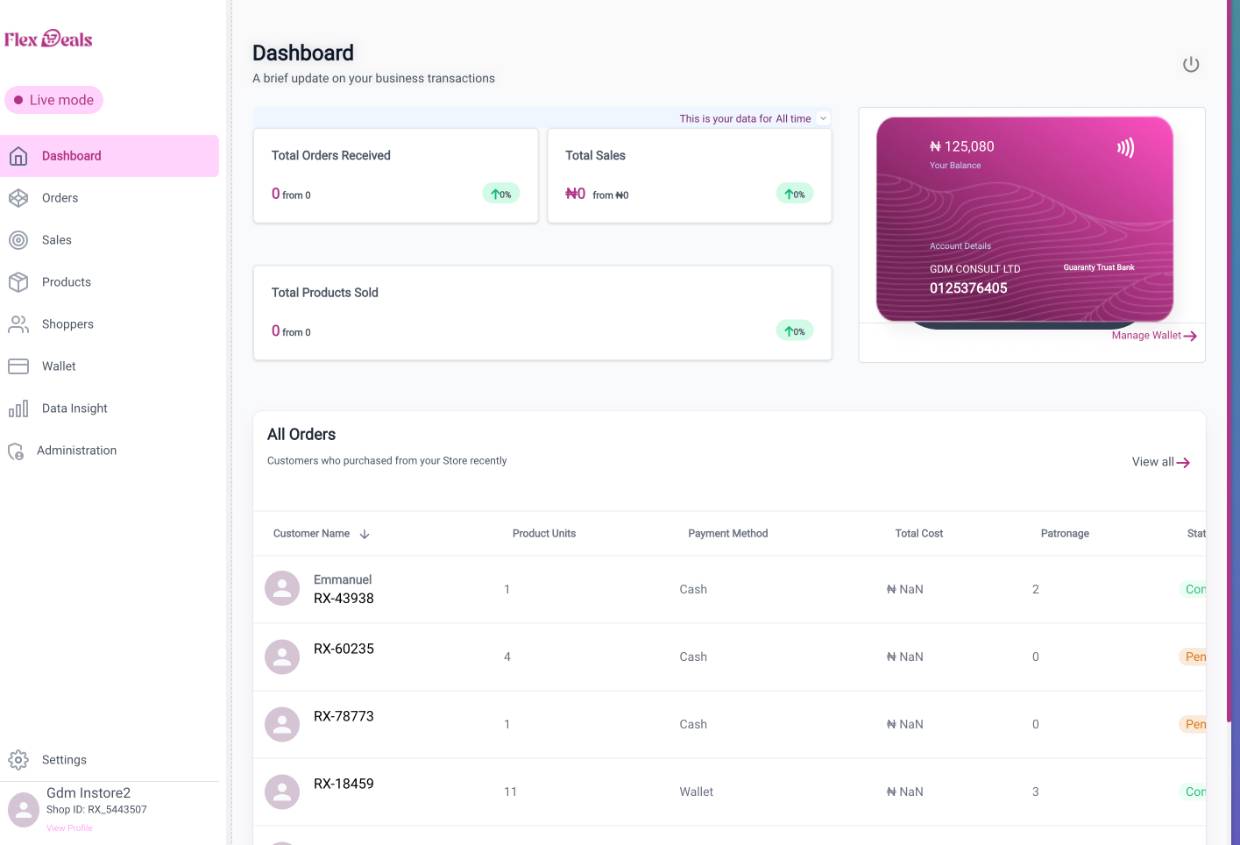1240x845 pixels.
Task: Click the RX-18459 customer avatar
Action: coord(282,792)
